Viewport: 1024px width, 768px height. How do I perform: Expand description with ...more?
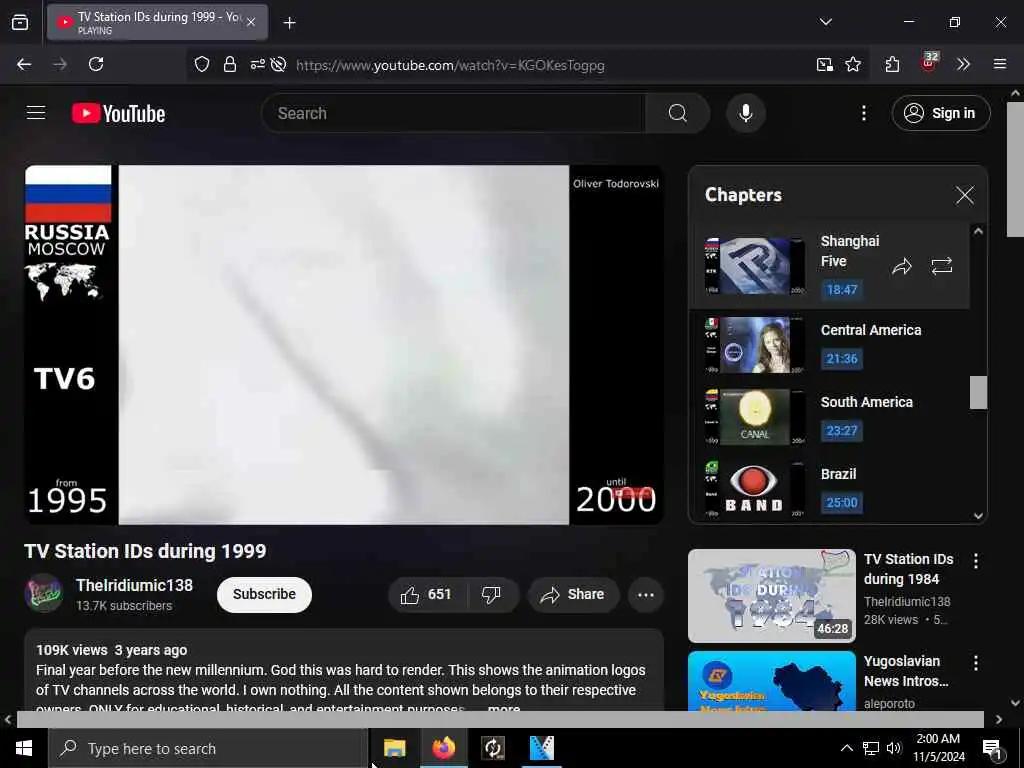coord(504,707)
